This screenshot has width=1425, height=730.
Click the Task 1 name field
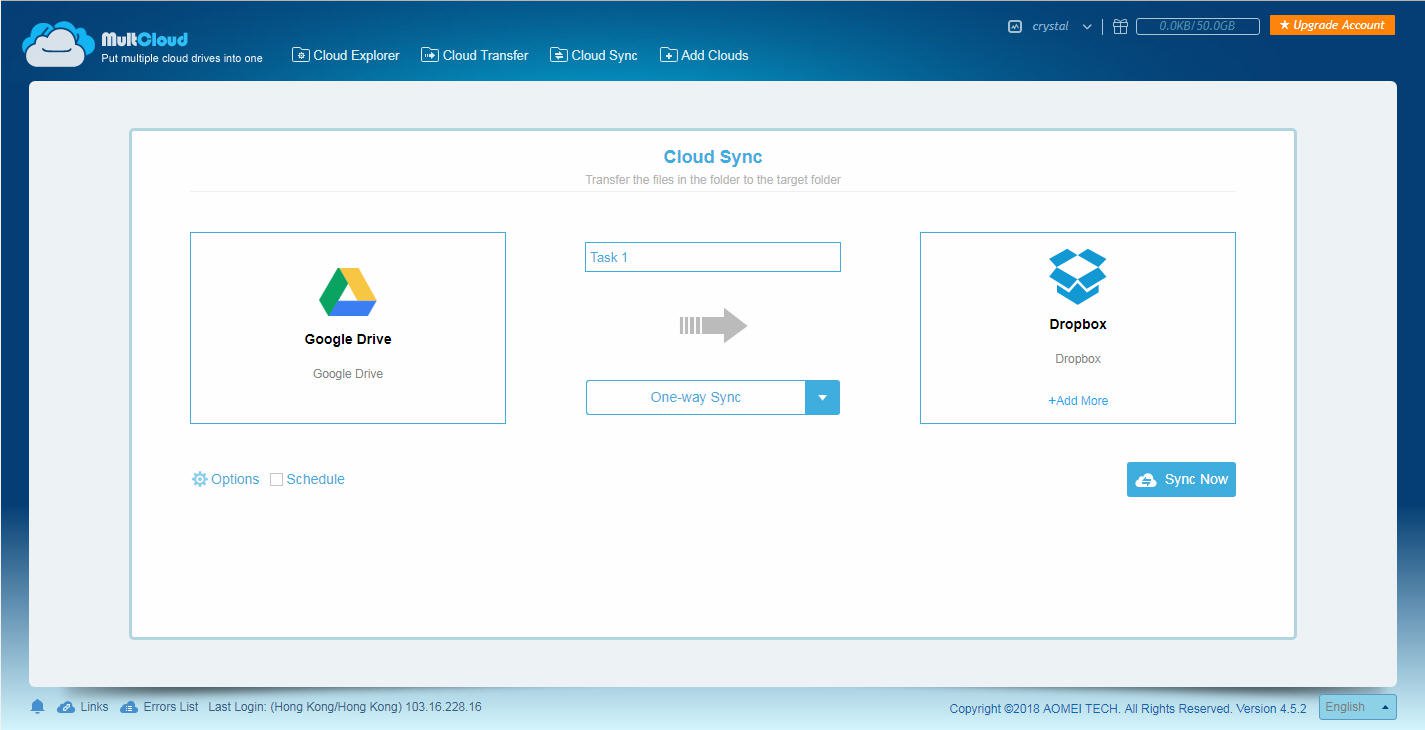[712, 257]
